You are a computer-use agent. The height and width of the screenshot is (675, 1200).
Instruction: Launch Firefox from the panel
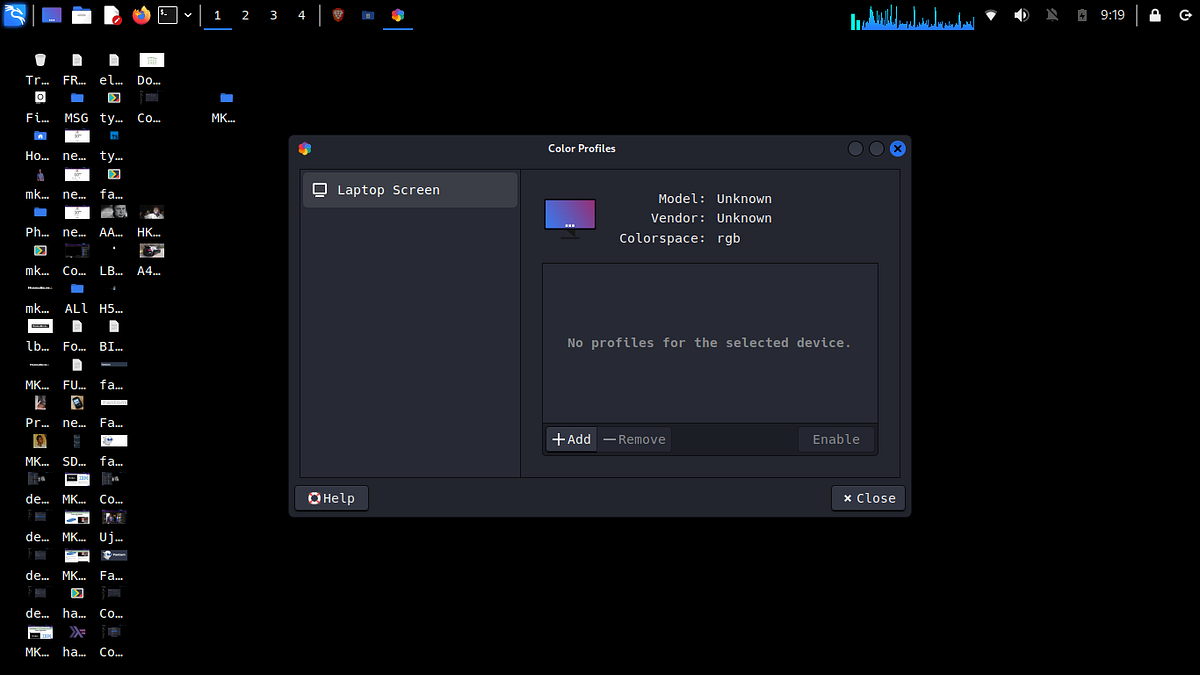click(141, 15)
